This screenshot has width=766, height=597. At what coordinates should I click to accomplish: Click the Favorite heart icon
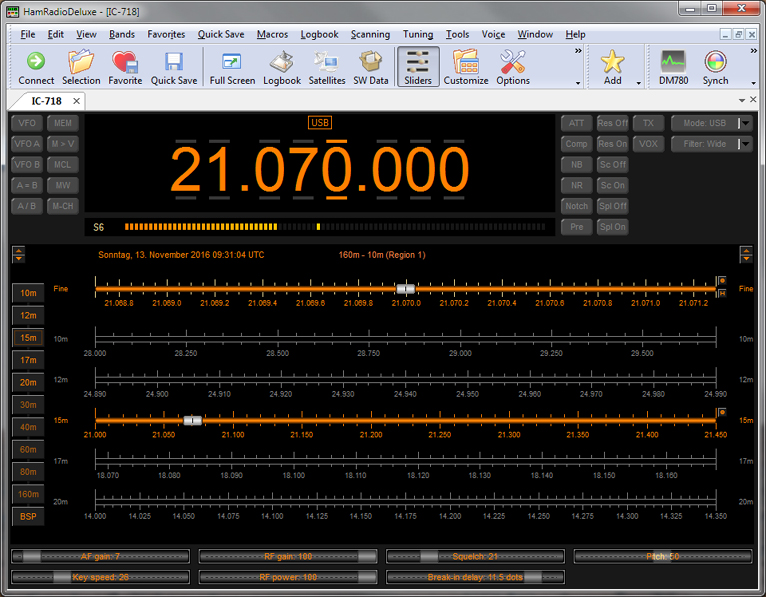pos(125,67)
